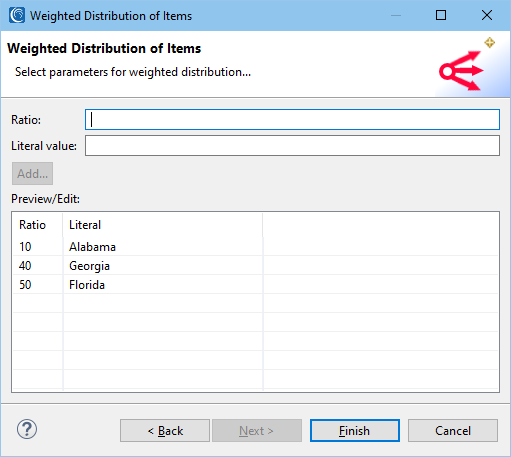
Task: Minimize the dialog window
Action: point(396,15)
